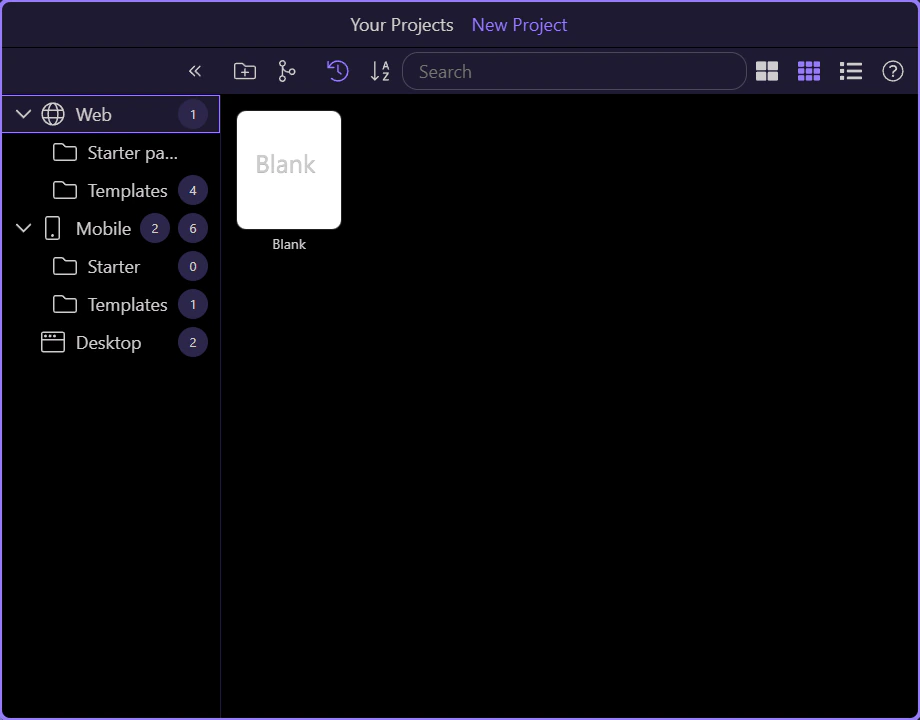
Task: Select the Desktop category
Action: tap(108, 343)
